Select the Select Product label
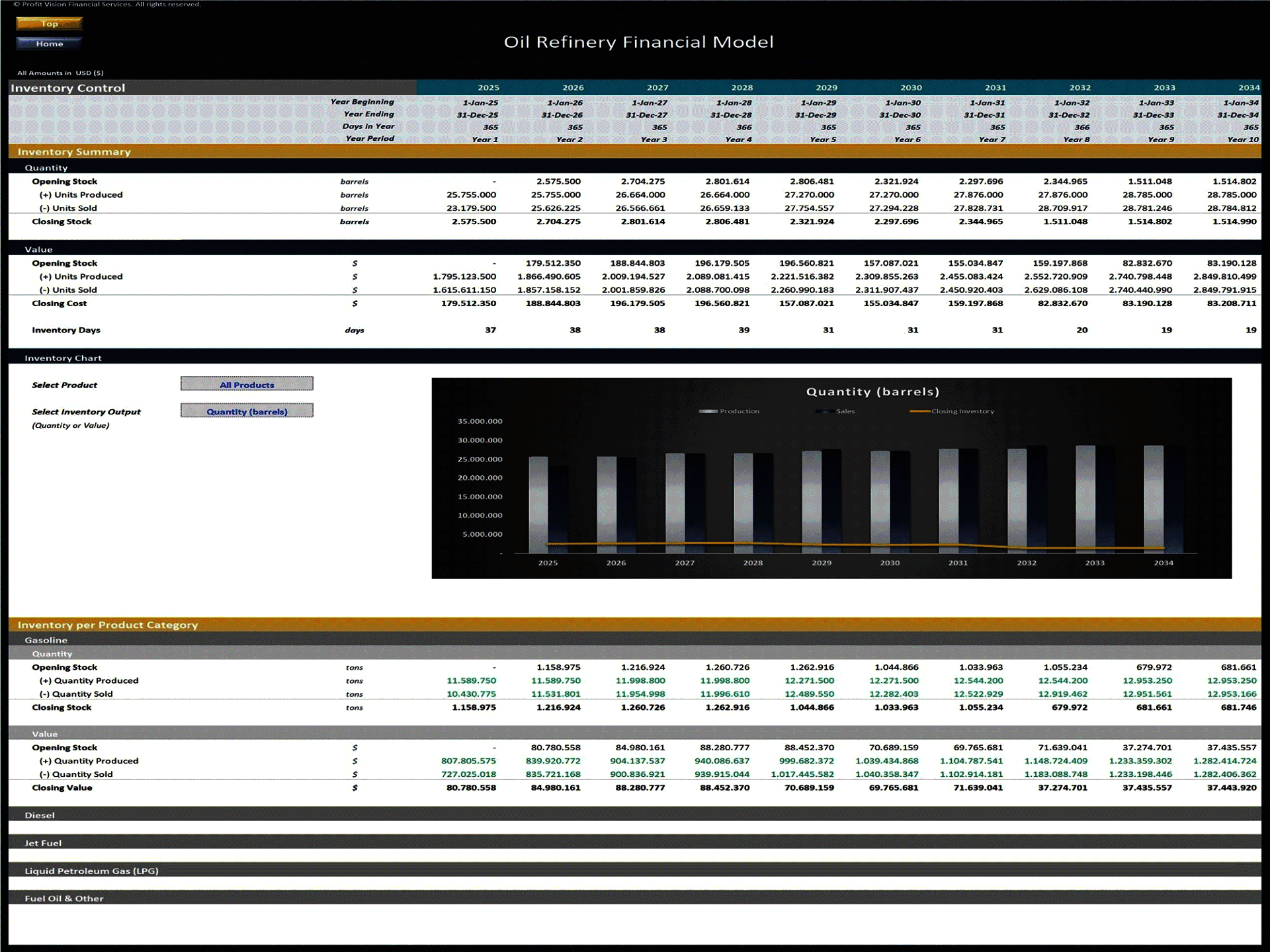This screenshot has height=952, width=1270. point(64,385)
